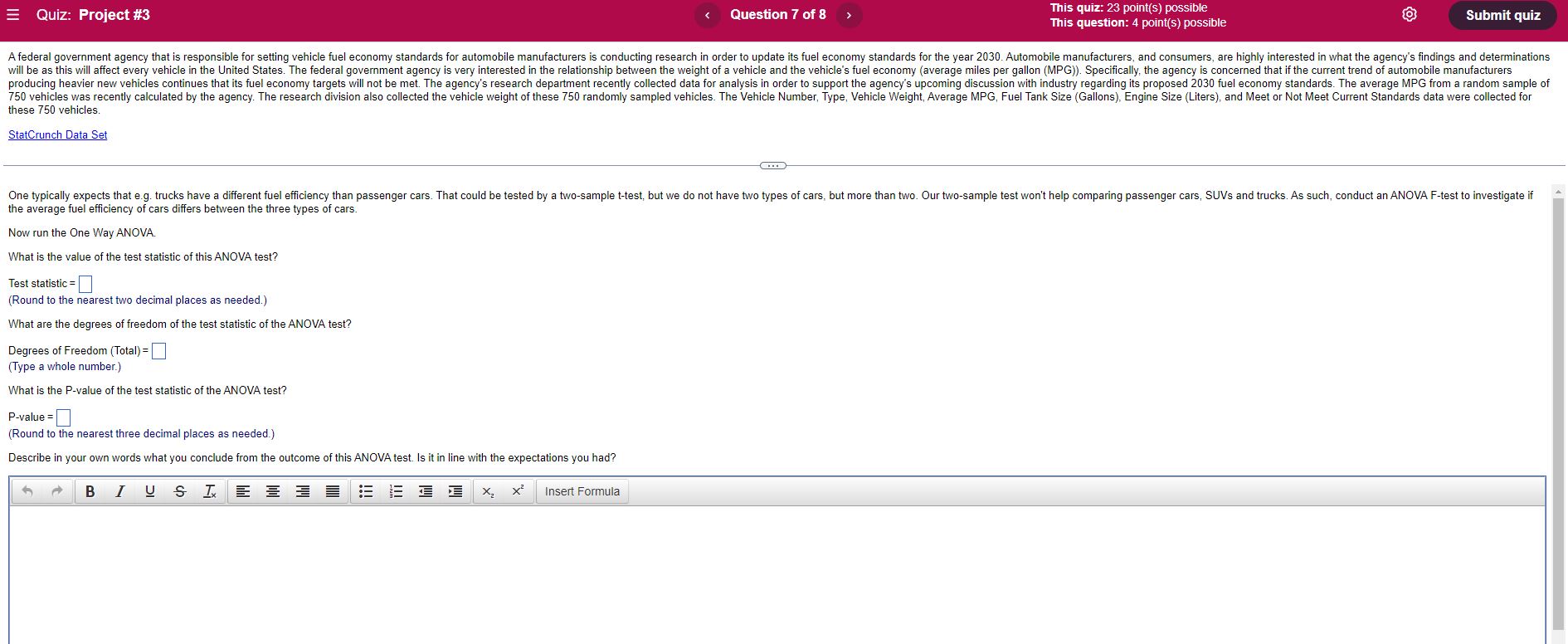Apply subscript formatting
This screenshot has height=644, width=1568.
coord(489,491)
